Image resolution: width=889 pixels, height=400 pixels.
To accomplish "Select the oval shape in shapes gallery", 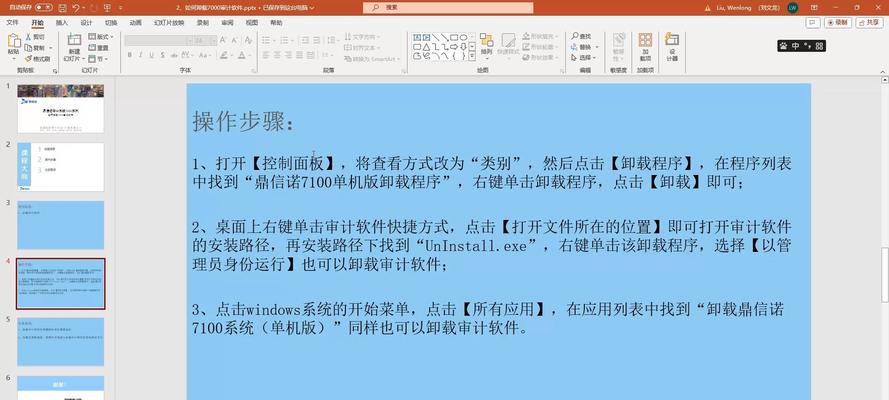I will (x=463, y=37).
